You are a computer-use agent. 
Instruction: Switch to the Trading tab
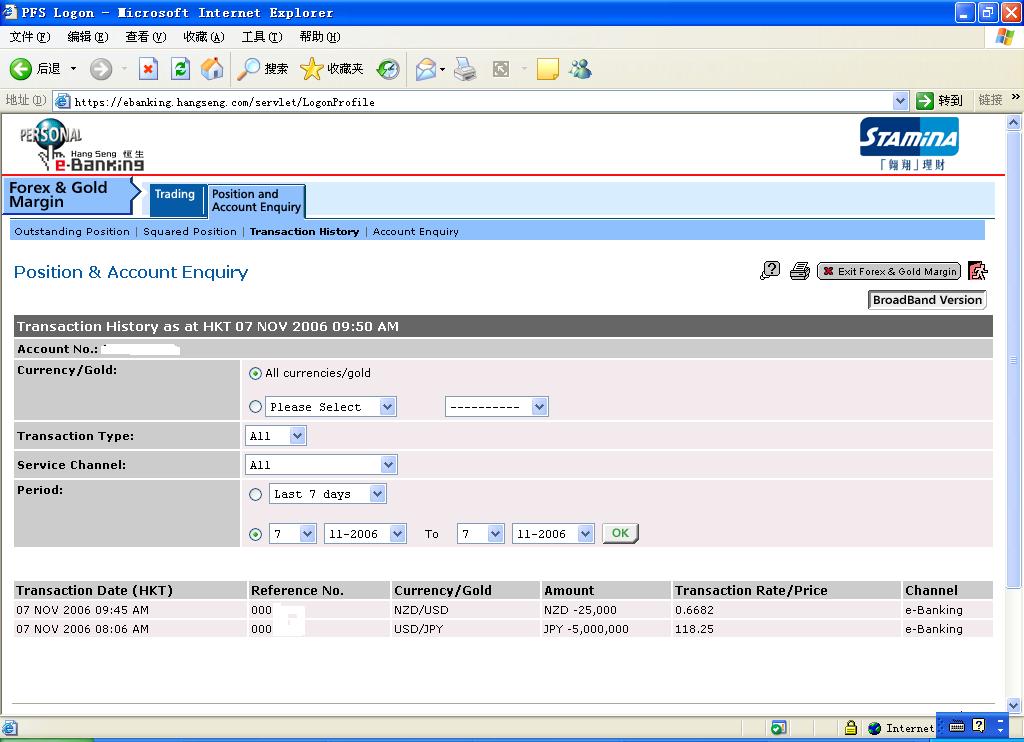pos(175,195)
